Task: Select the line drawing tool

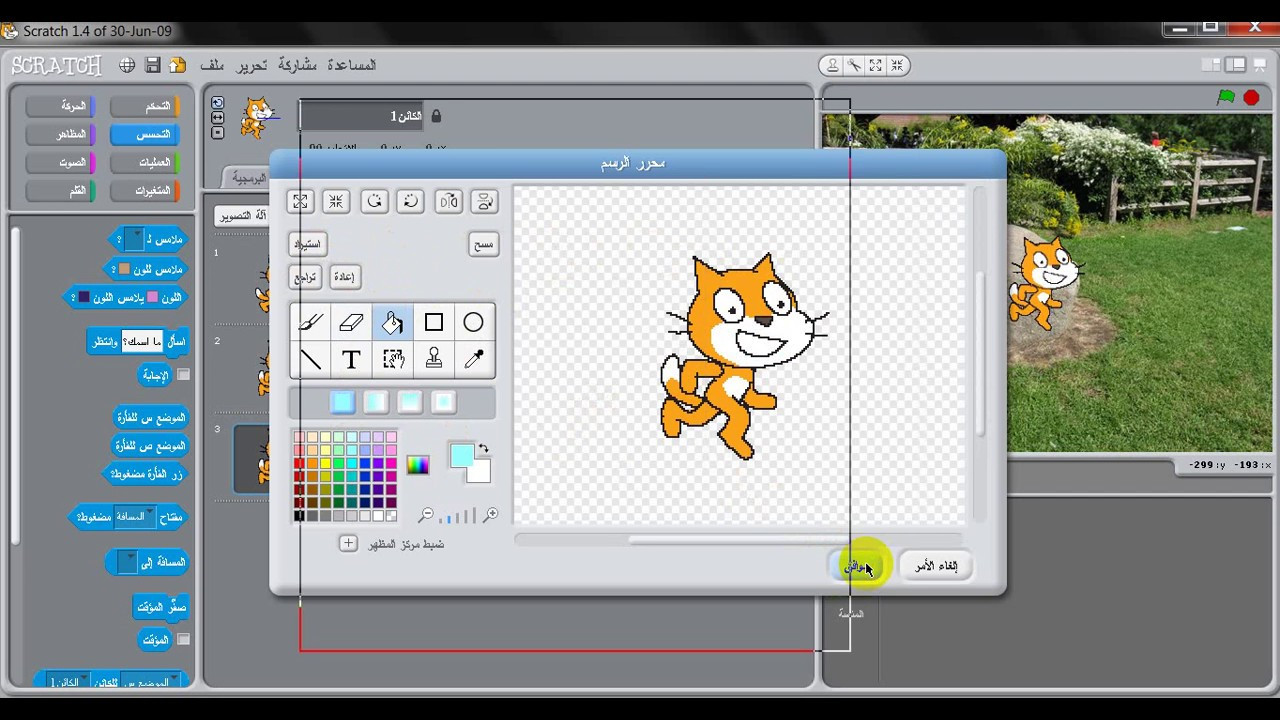Action: point(311,359)
